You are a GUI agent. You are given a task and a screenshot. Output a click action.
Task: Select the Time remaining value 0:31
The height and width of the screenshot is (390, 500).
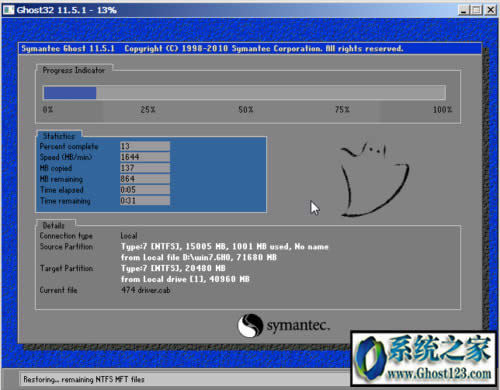click(145, 201)
